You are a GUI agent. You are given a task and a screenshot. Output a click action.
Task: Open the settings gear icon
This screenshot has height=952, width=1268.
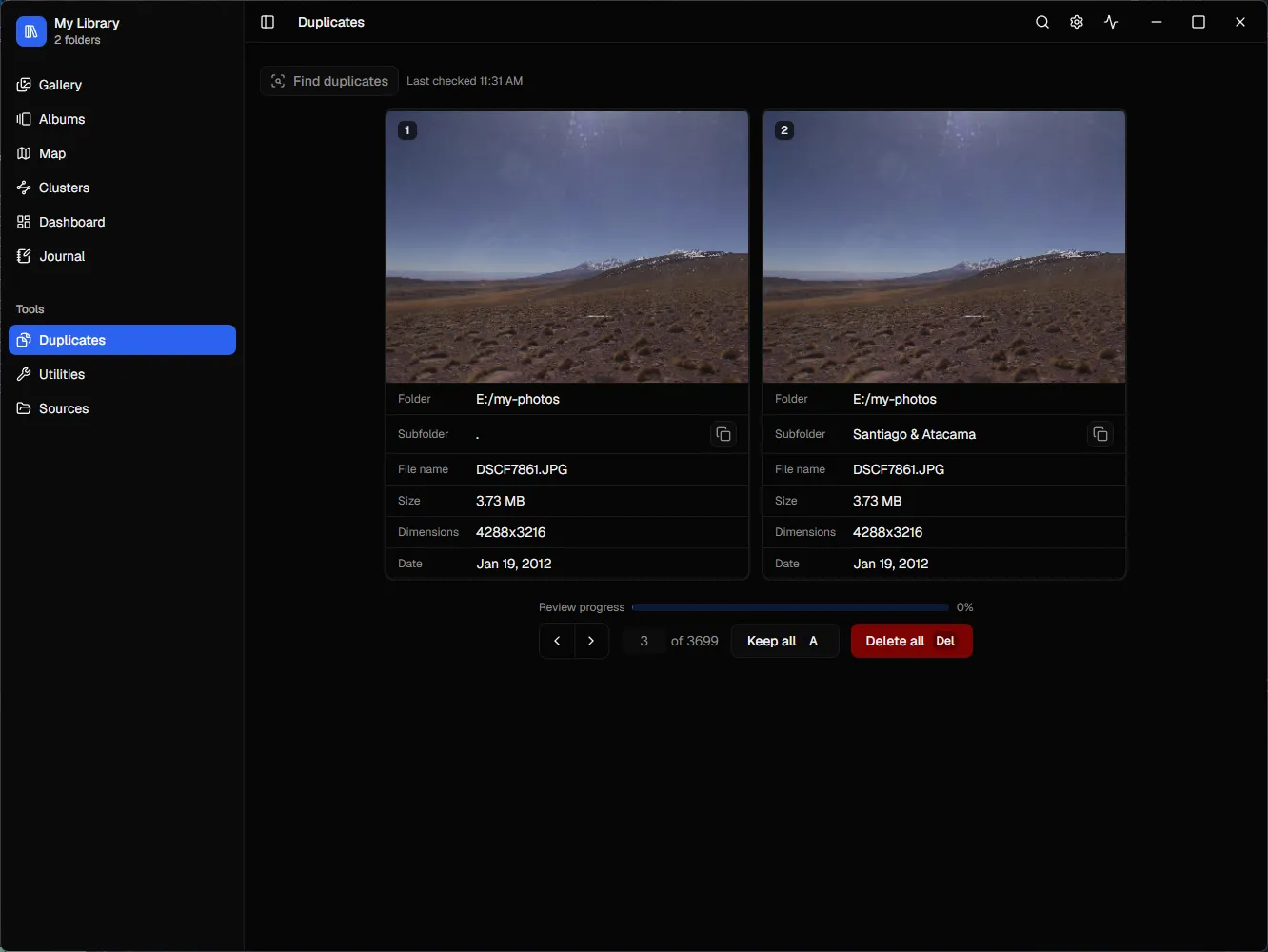coord(1077,22)
